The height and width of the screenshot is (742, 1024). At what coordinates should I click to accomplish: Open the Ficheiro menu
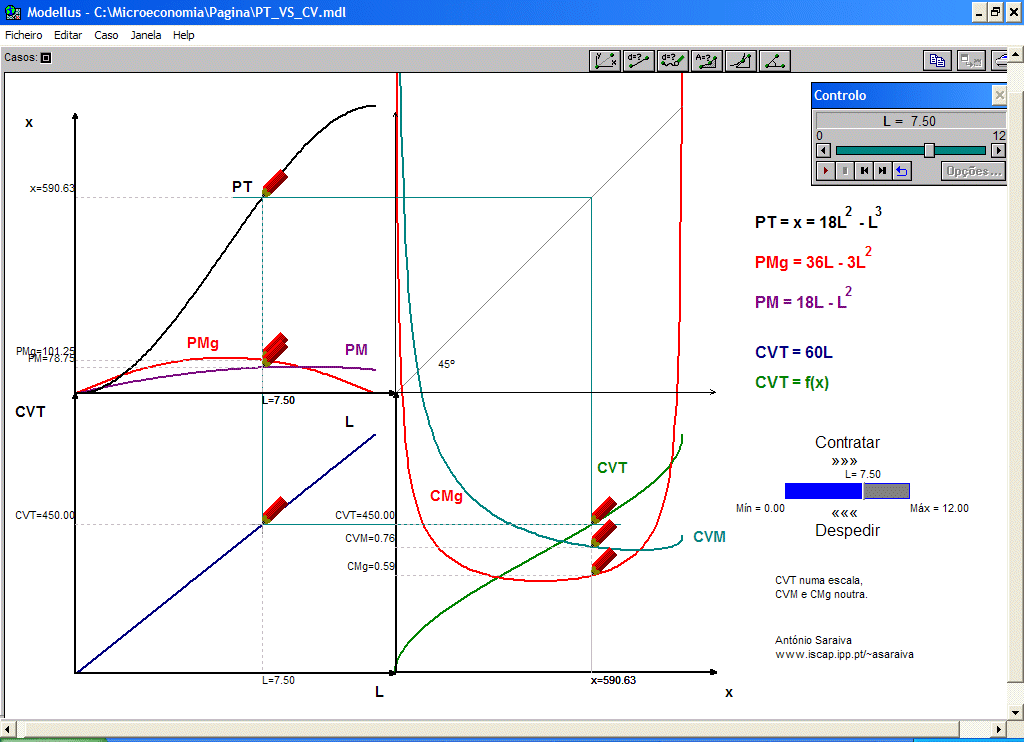tap(24, 35)
